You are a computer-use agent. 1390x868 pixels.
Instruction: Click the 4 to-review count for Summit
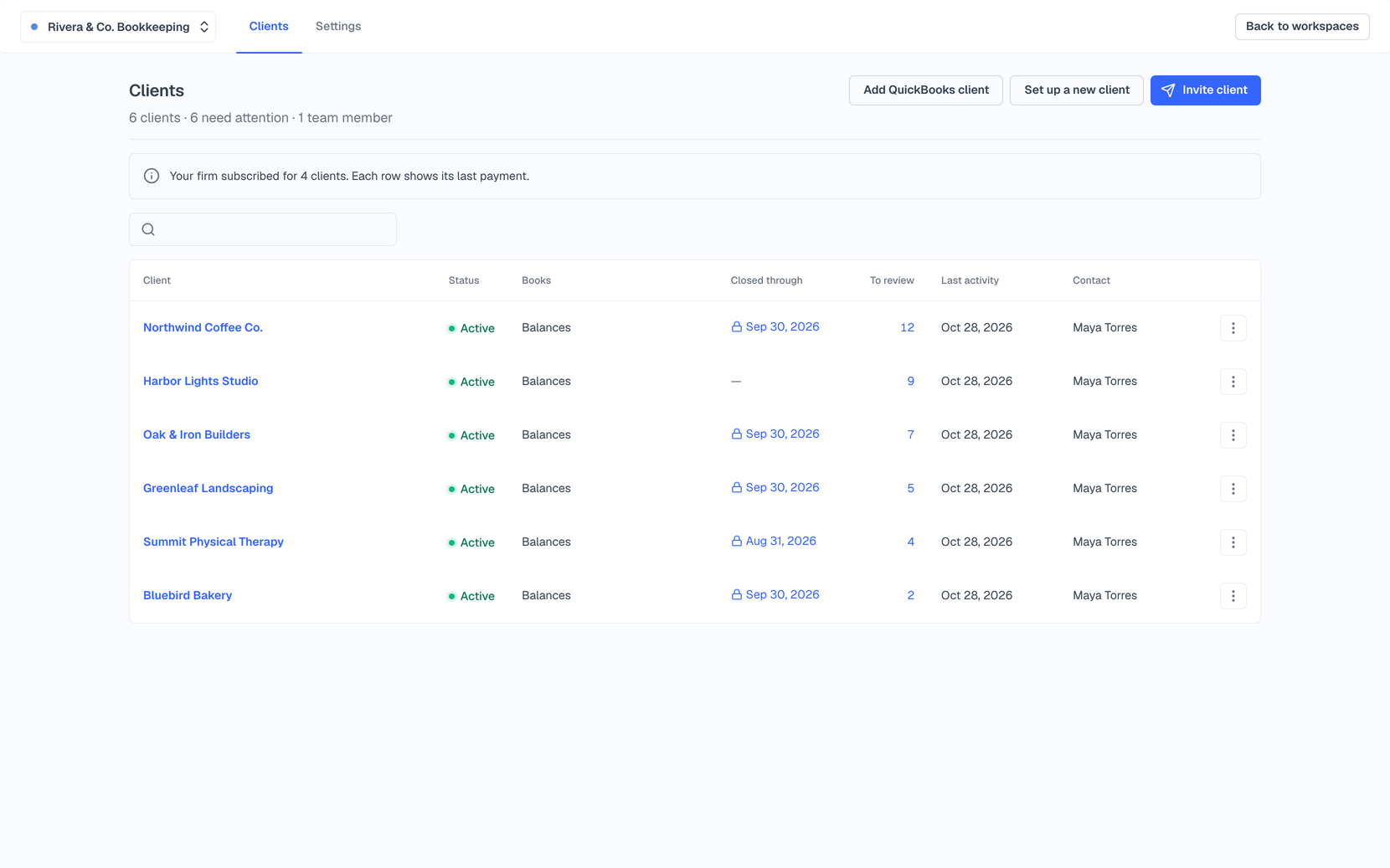pyautogui.click(x=910, y=542)
